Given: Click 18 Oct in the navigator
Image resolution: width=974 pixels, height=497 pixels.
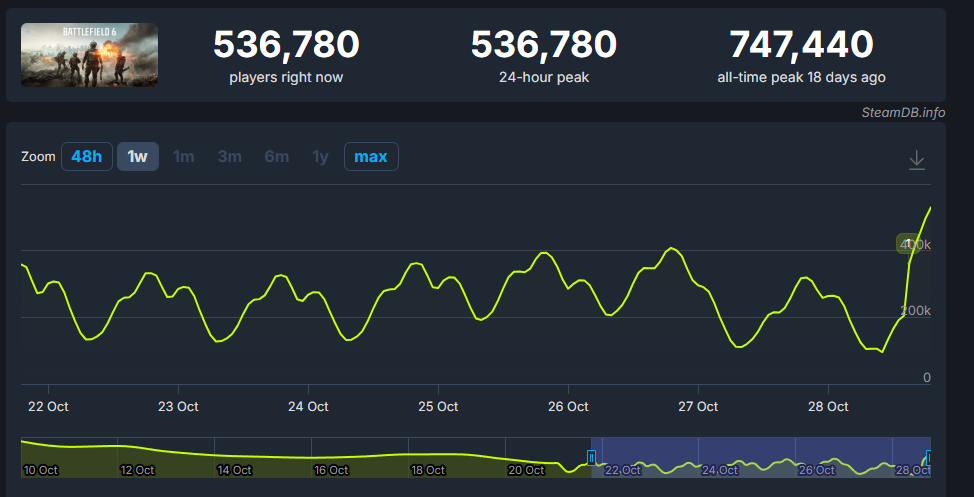Looking at the screenshot, I should click(428, 470).
